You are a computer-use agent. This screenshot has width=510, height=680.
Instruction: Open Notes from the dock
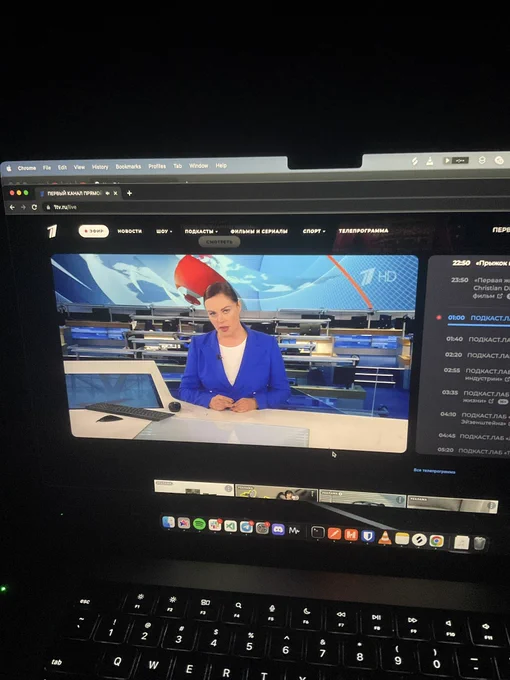coord(402,539)
